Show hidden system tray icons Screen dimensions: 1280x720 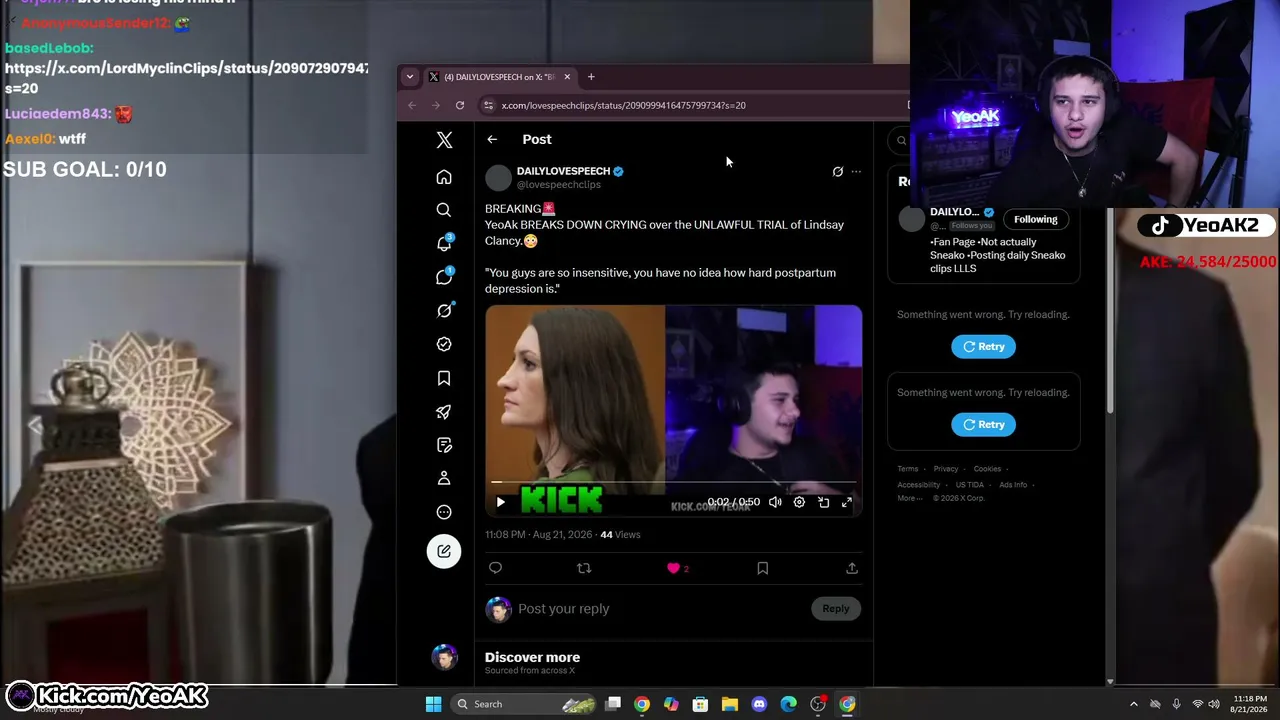point(1133,704)
